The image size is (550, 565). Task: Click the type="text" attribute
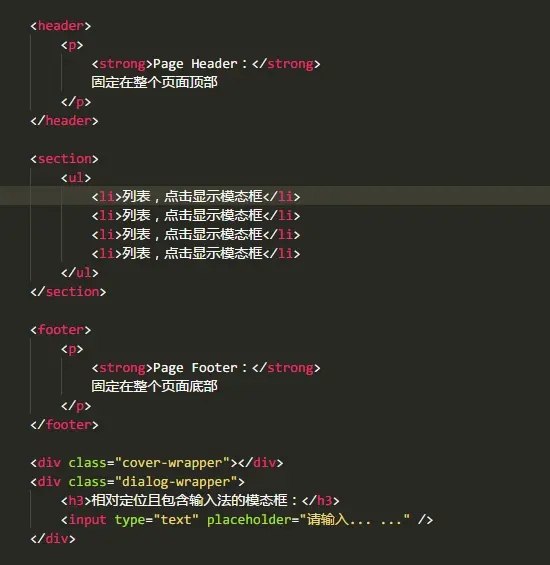point(156,520)
